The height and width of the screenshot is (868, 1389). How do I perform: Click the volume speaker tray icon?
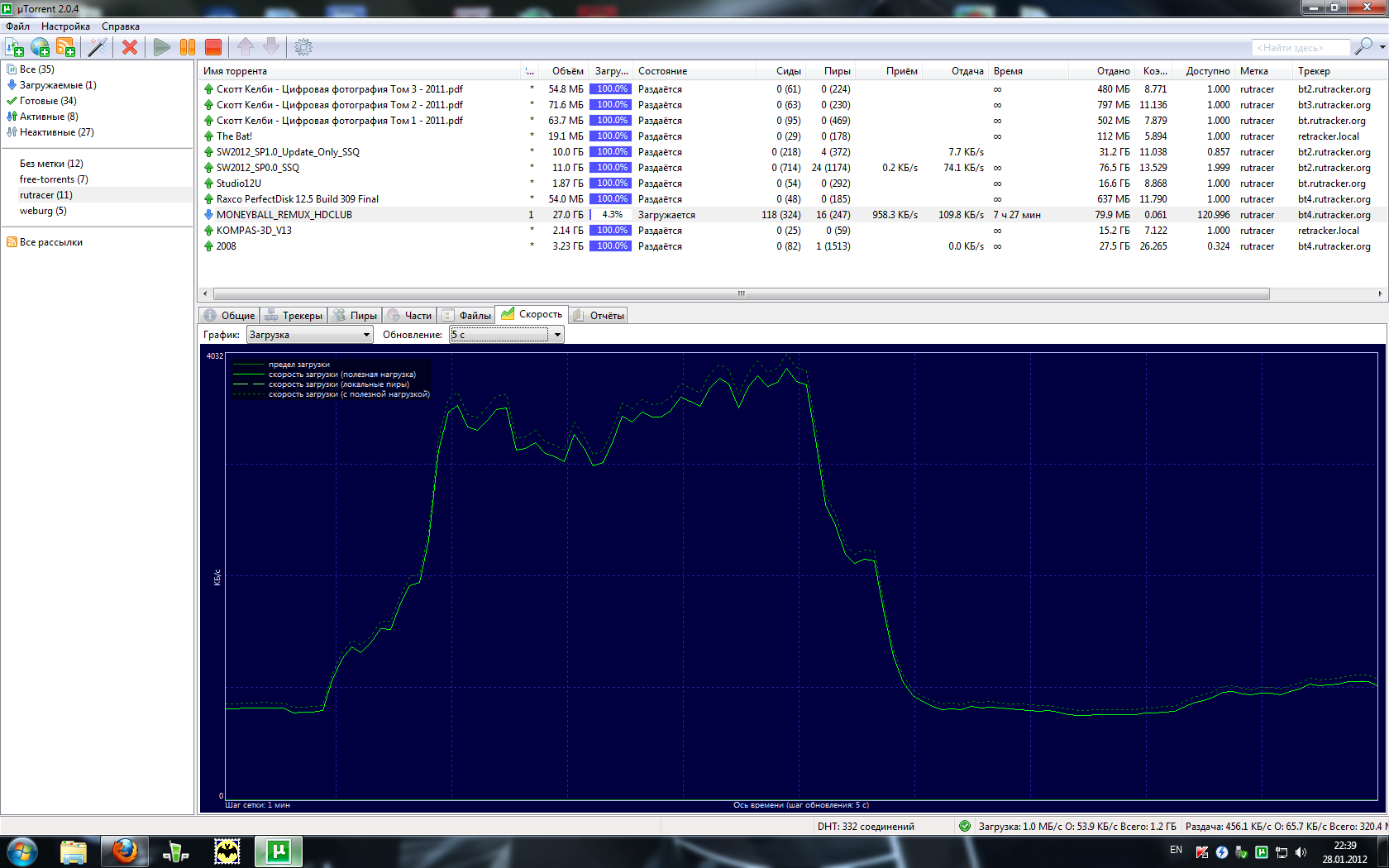[x=1301, y=852]
